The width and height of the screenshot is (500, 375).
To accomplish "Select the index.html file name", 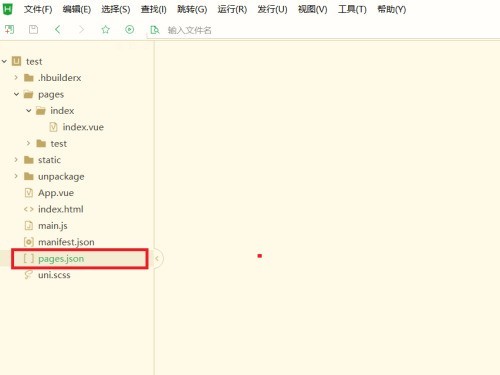I will 61,209.
